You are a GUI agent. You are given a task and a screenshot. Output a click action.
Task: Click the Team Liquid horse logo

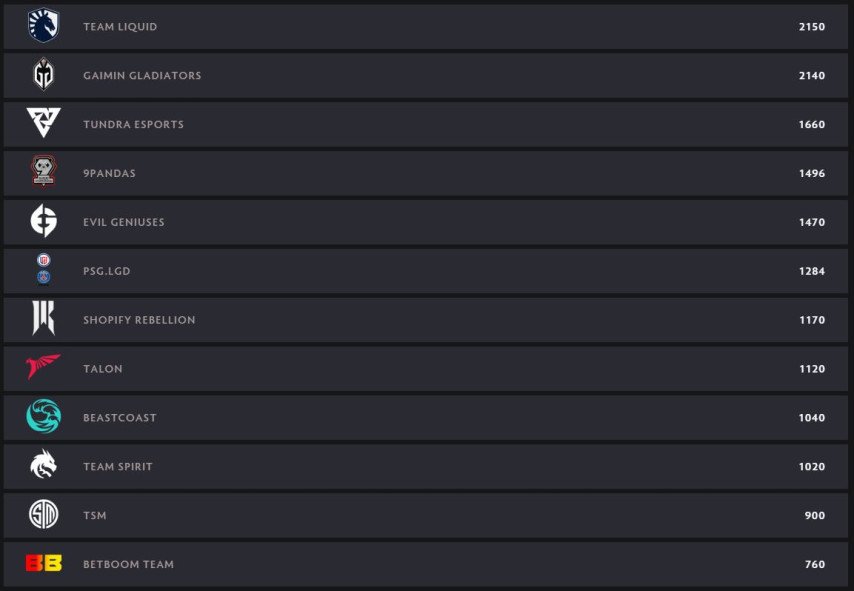point(42,27)
